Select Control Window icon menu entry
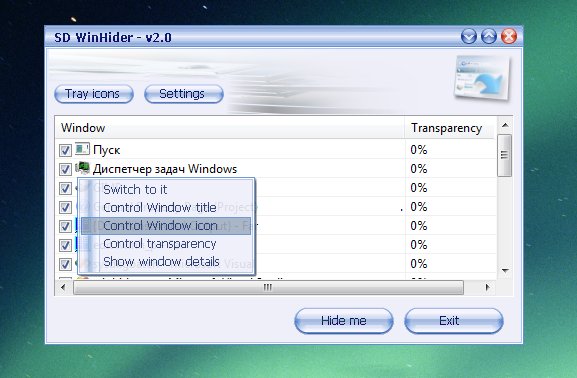 [x=166, y=226]
